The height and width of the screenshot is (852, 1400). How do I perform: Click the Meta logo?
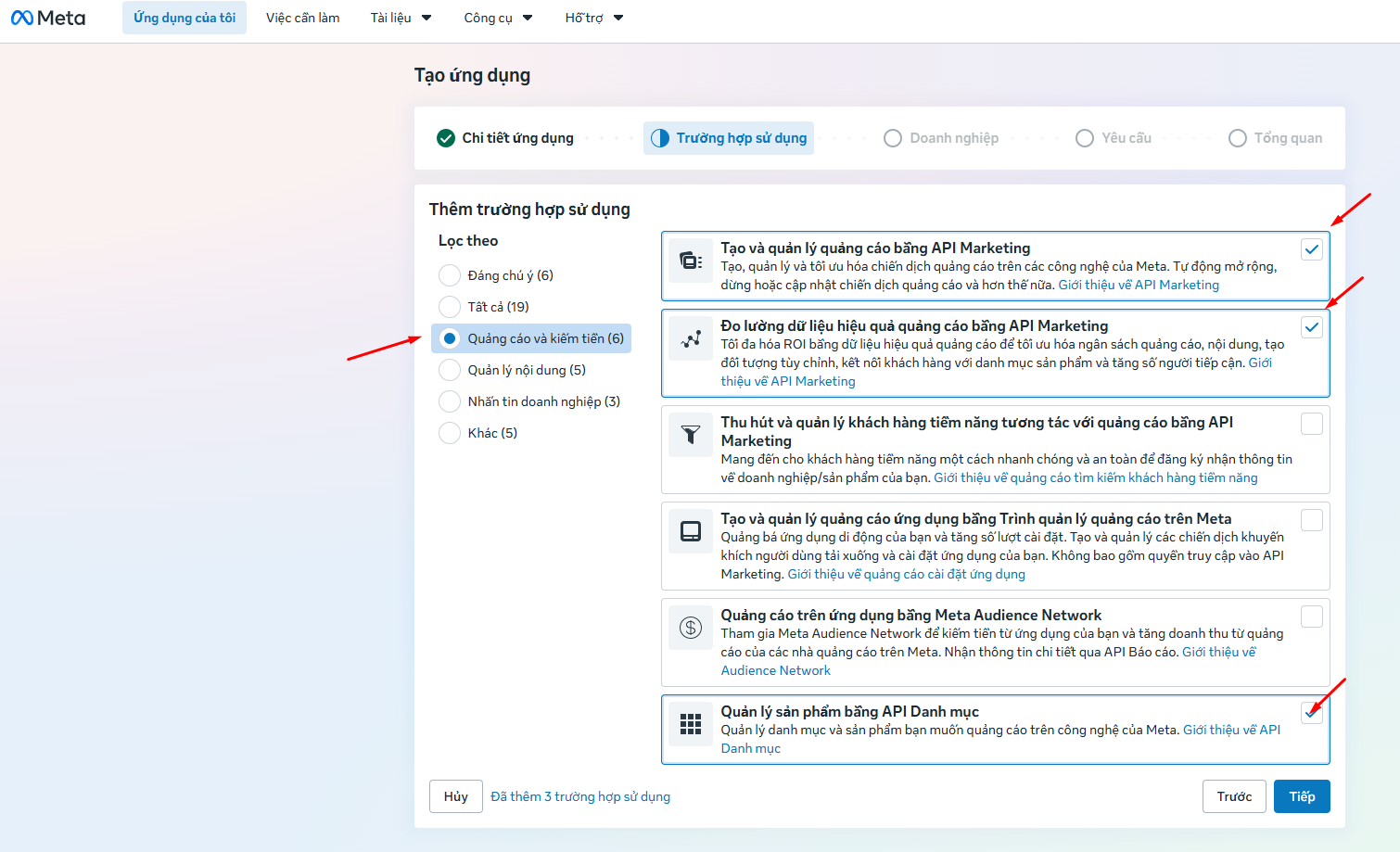48,18
